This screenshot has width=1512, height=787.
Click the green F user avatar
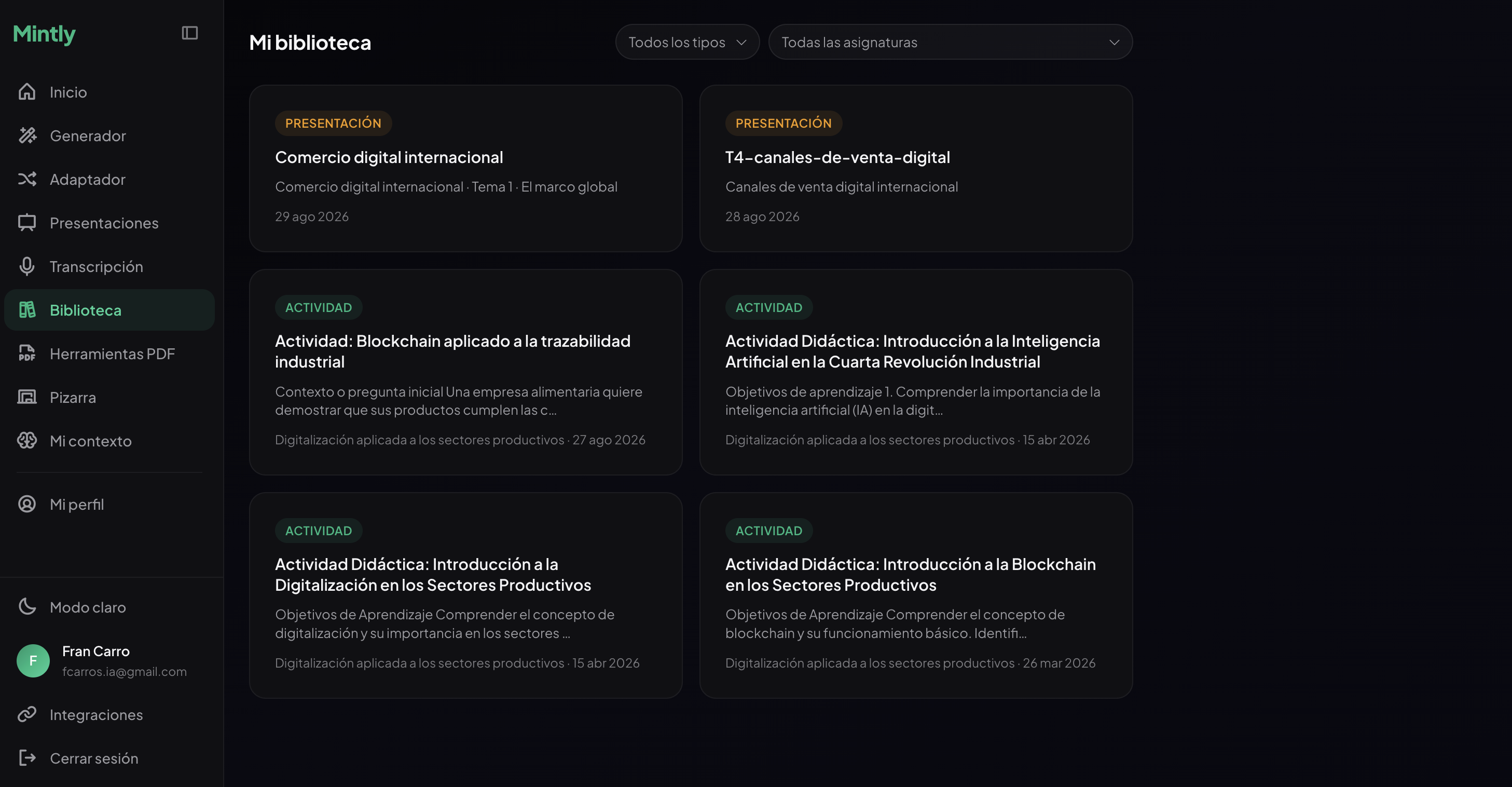coord(33,661)
